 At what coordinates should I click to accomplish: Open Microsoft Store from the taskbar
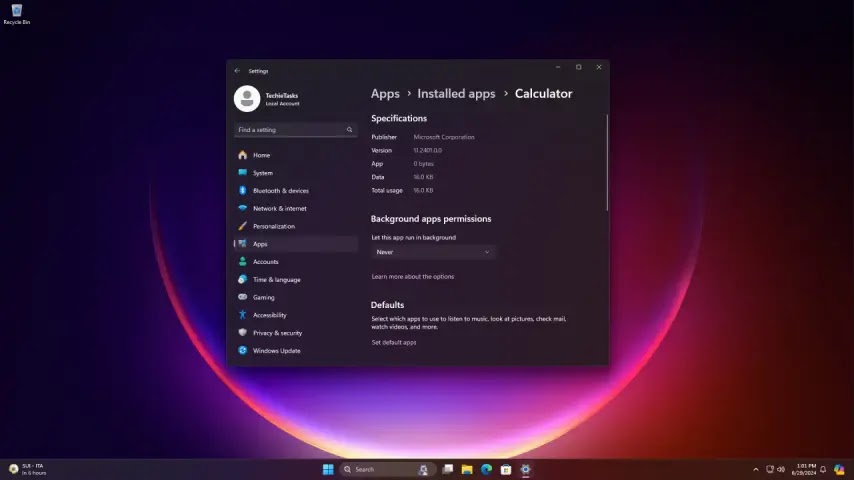[x=506, y=469]
